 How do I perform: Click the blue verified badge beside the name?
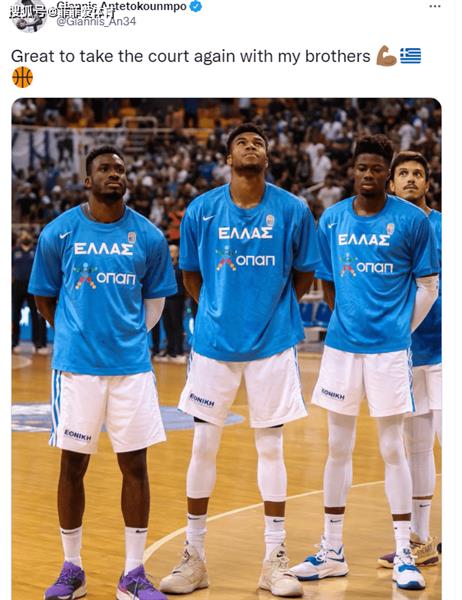(196, 6)
